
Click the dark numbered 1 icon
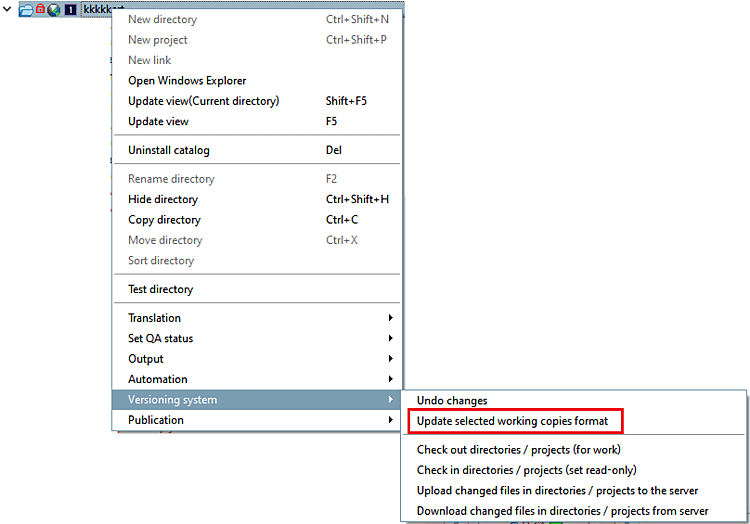(x=70, y=10)
